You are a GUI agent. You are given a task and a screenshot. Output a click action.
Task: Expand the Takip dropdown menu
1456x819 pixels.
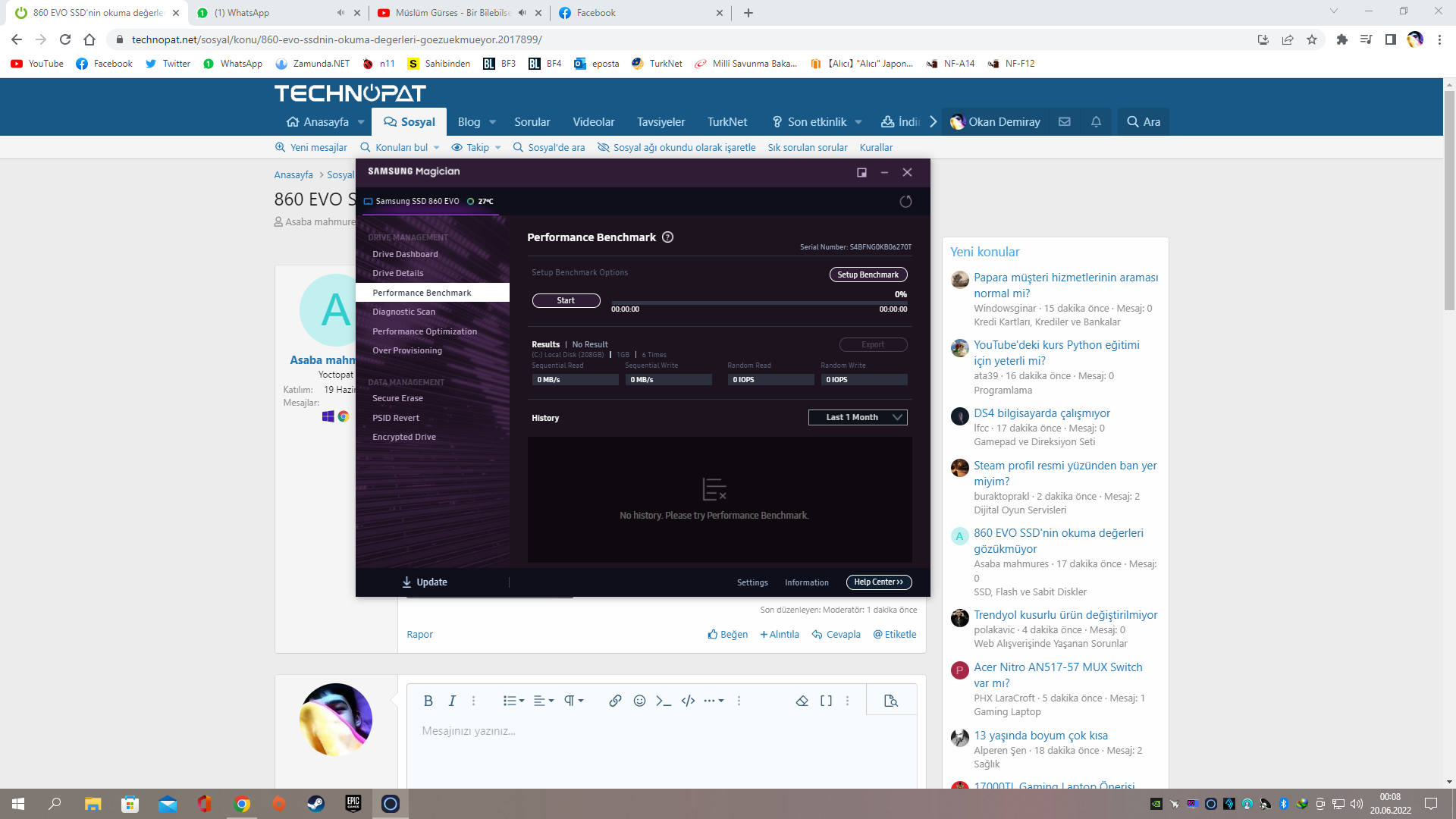(x=497, y=148)
